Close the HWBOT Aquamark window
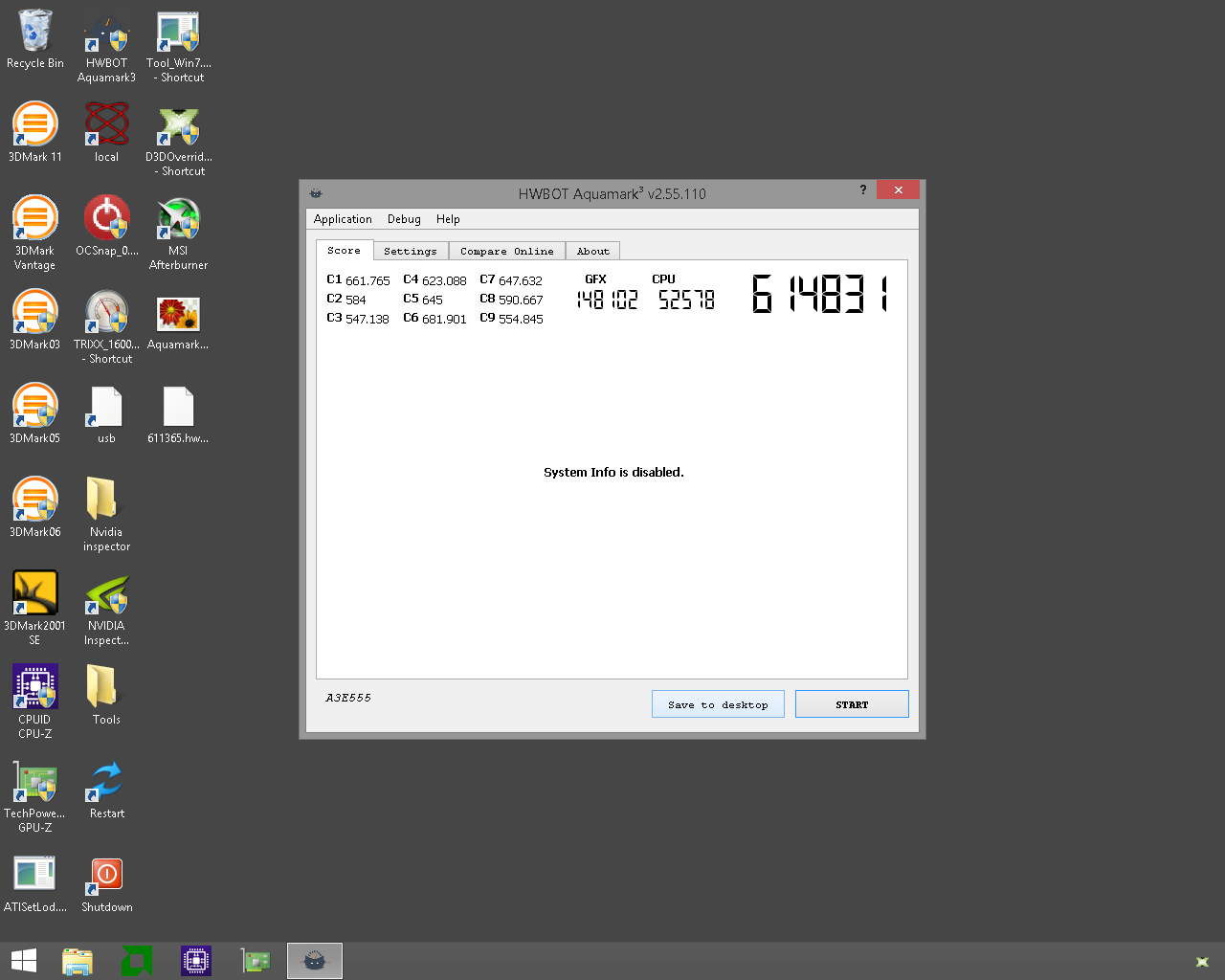 (898, 189)
